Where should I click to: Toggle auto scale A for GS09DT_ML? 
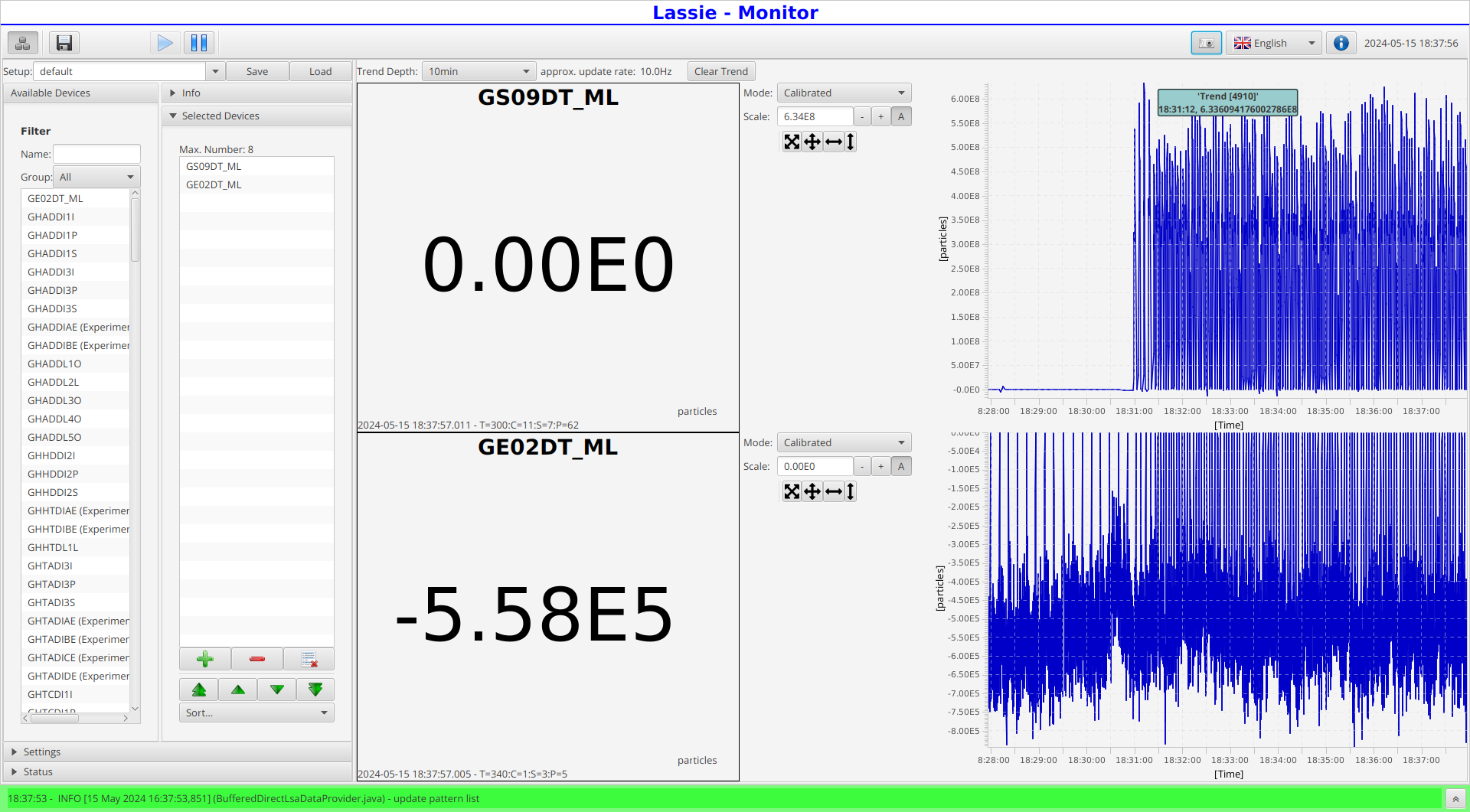tap(901, 116)
